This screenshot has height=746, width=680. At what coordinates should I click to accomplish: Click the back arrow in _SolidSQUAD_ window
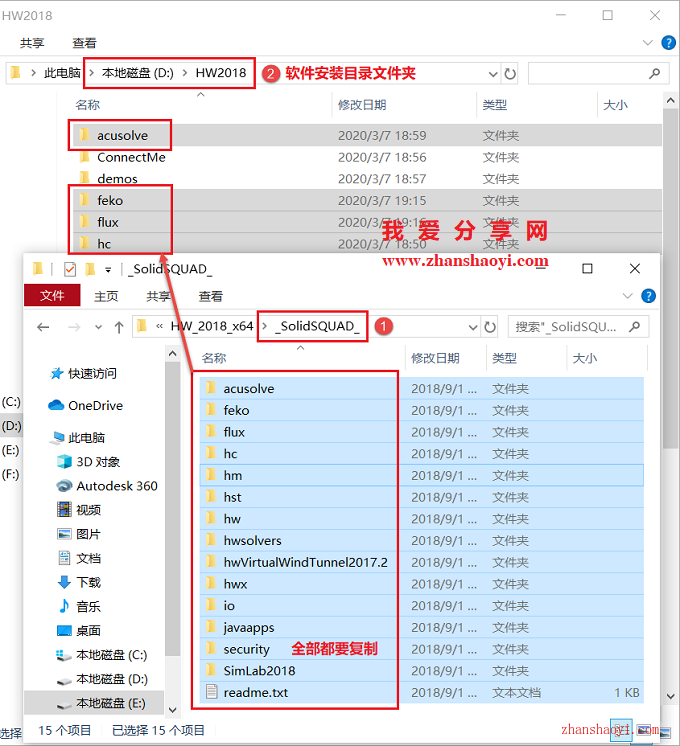coord(43,327)
